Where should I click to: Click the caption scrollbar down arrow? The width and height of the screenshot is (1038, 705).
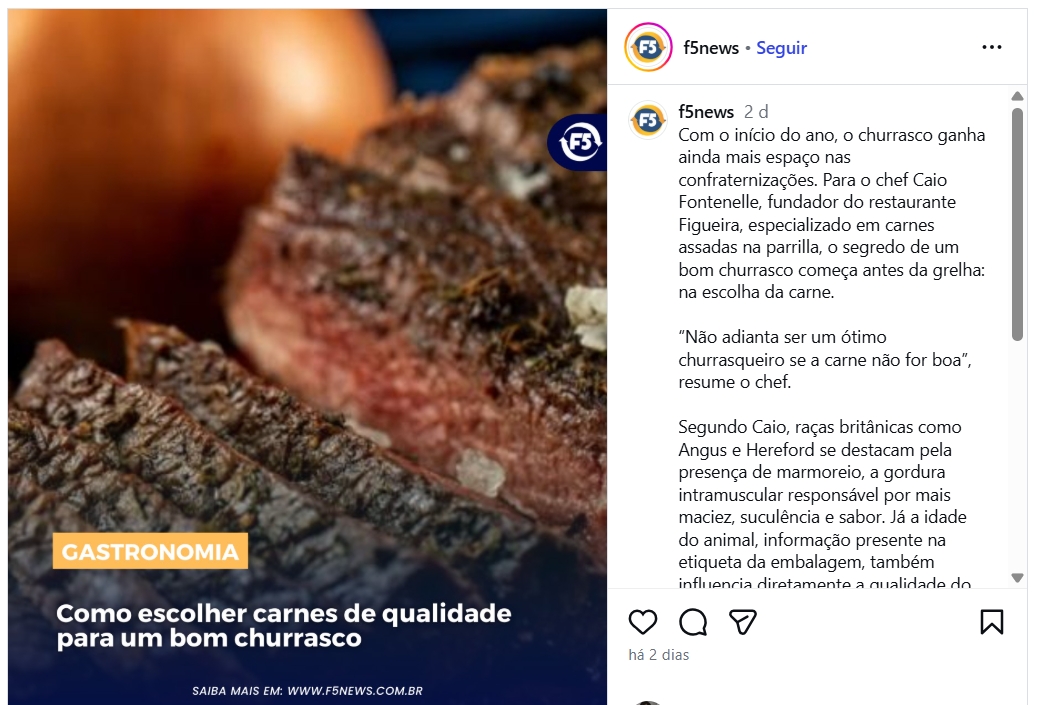coord(1017,577)
